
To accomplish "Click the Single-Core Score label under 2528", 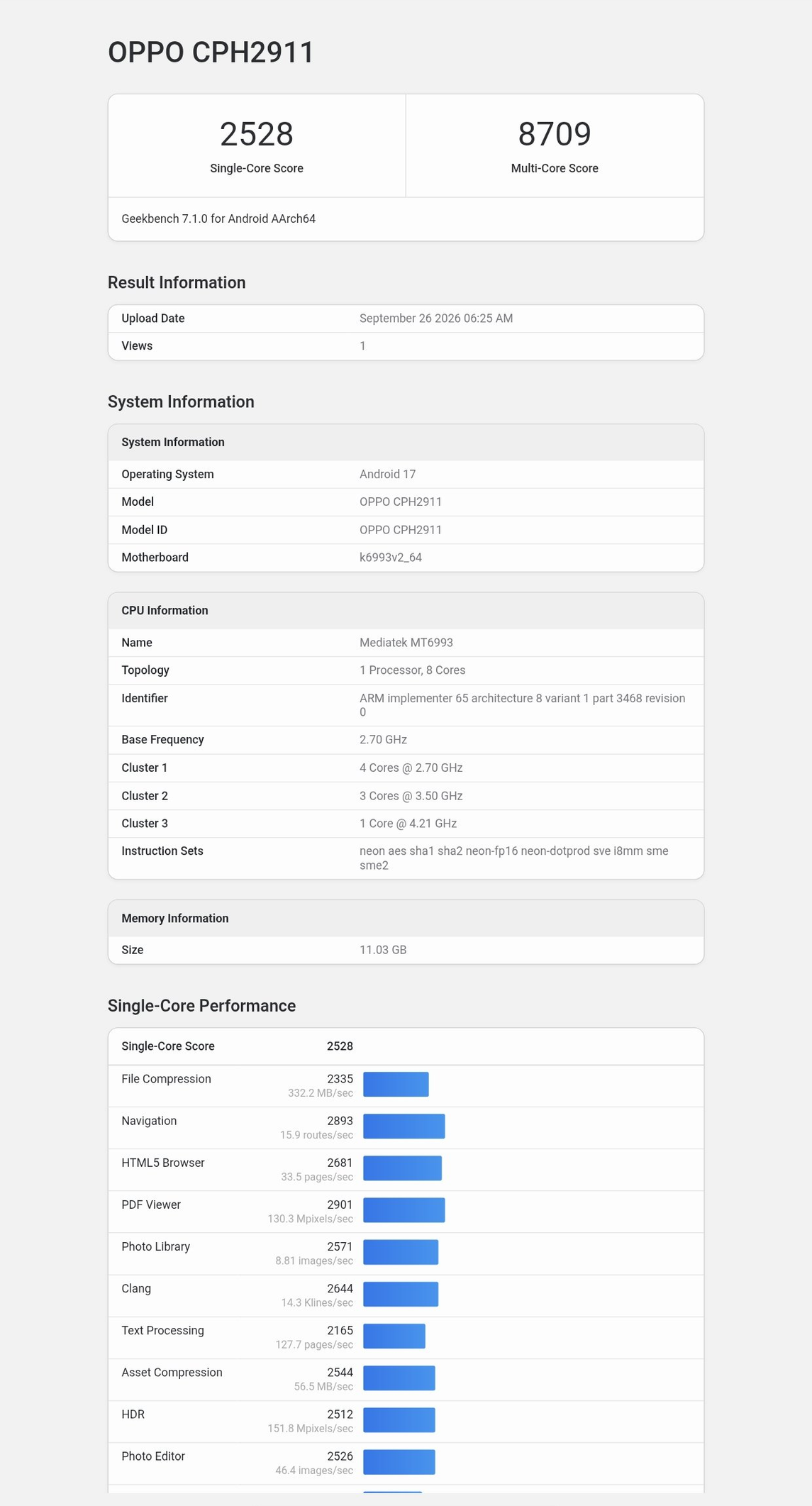I will [x=257, y=168].
